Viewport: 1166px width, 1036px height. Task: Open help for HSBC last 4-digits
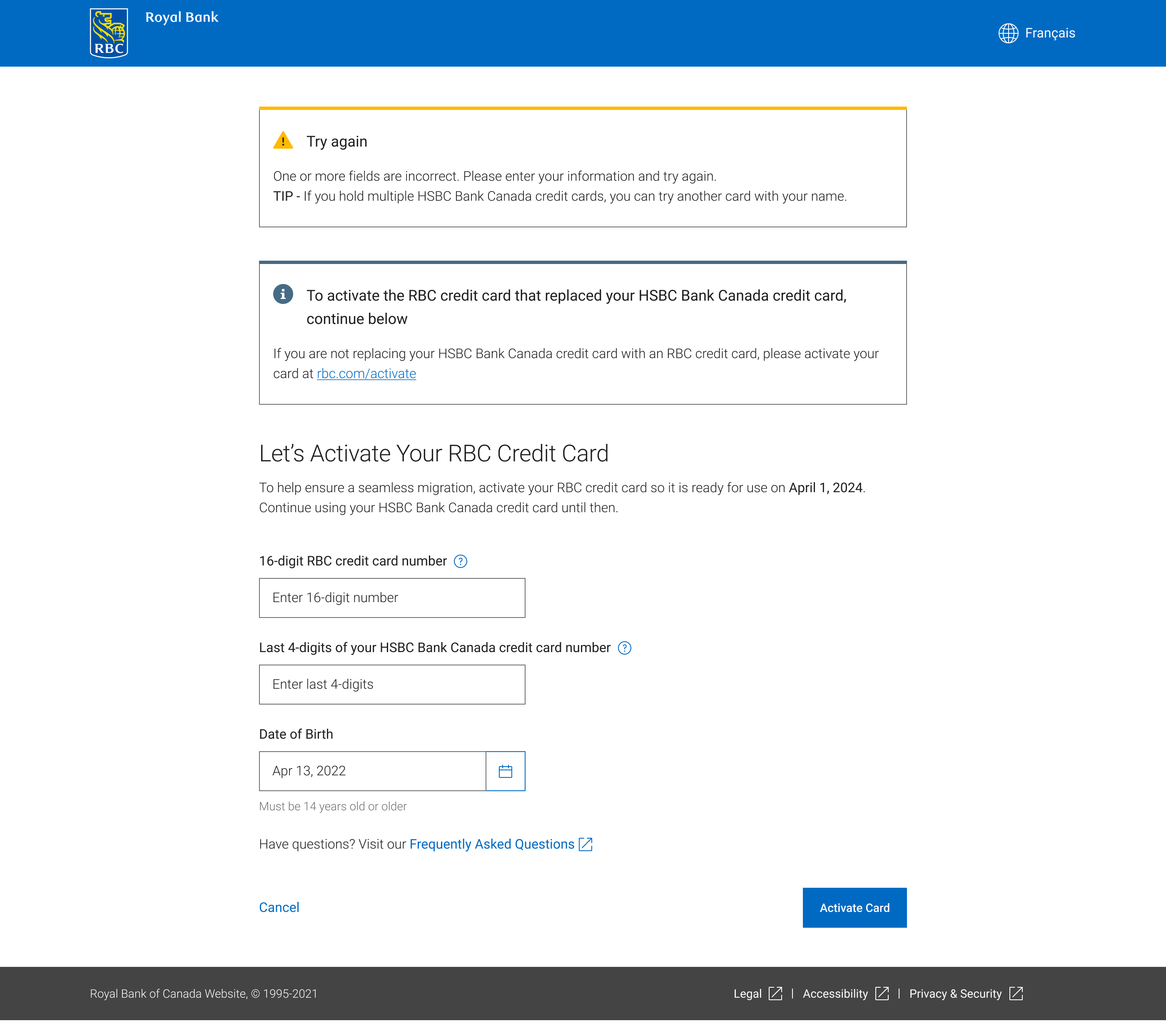tap(625, 648)
